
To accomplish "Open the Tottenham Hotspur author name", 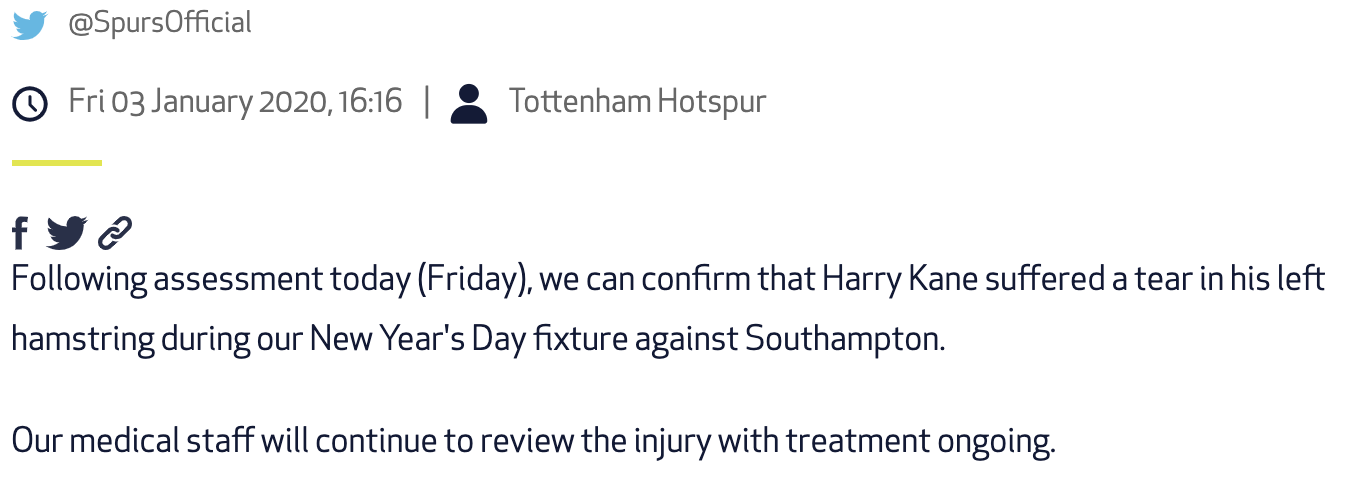I will [x=637, y=101].
